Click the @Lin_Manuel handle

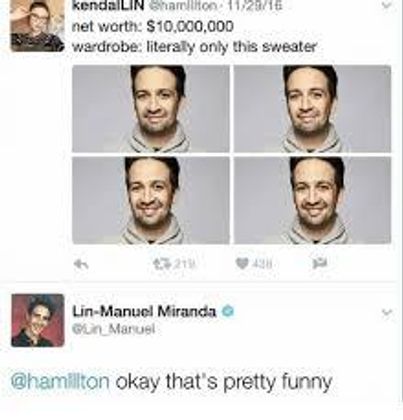114,330
